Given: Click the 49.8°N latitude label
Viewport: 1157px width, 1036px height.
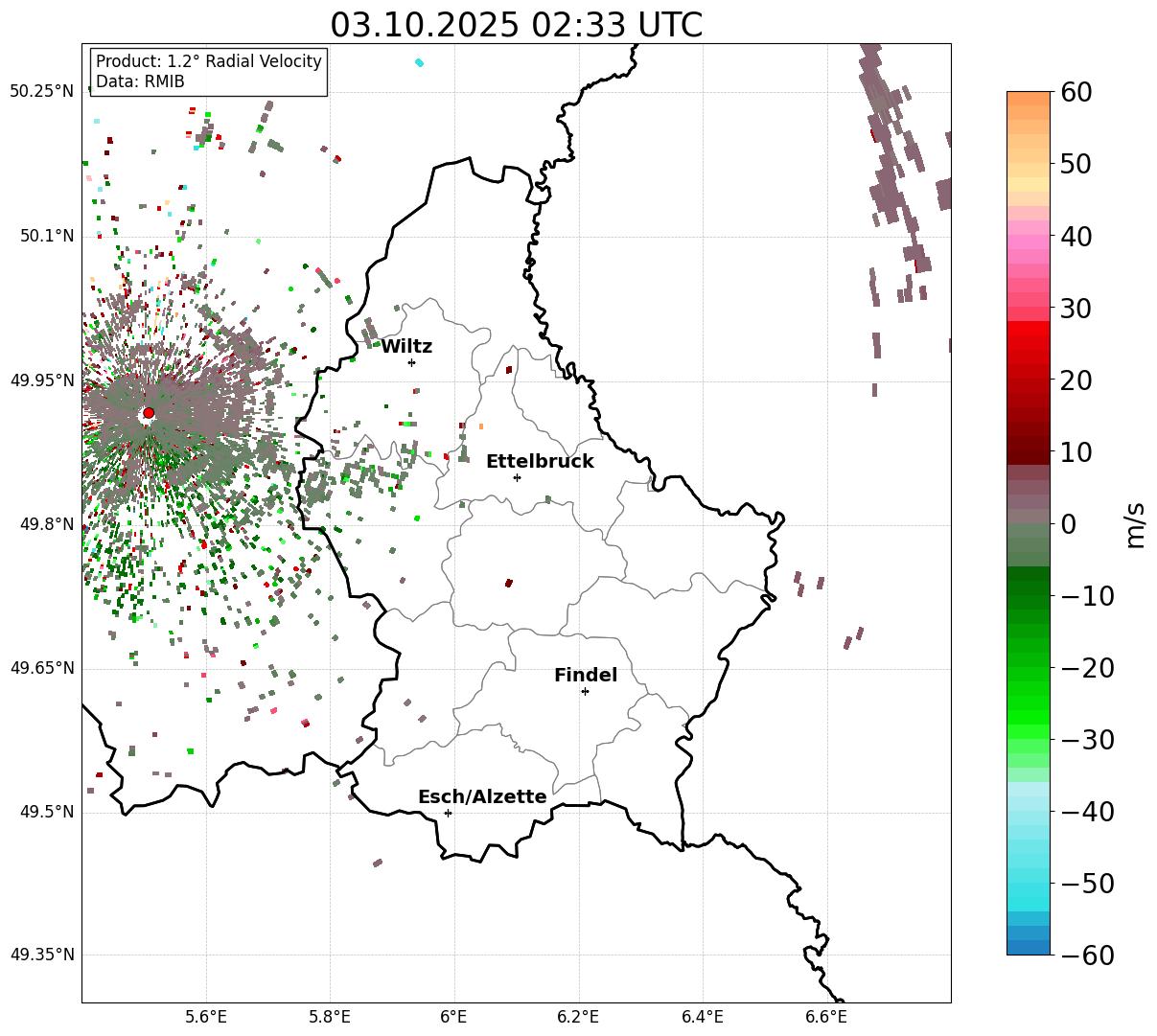Looking at the screenshot, I should (x=45, y=524).
